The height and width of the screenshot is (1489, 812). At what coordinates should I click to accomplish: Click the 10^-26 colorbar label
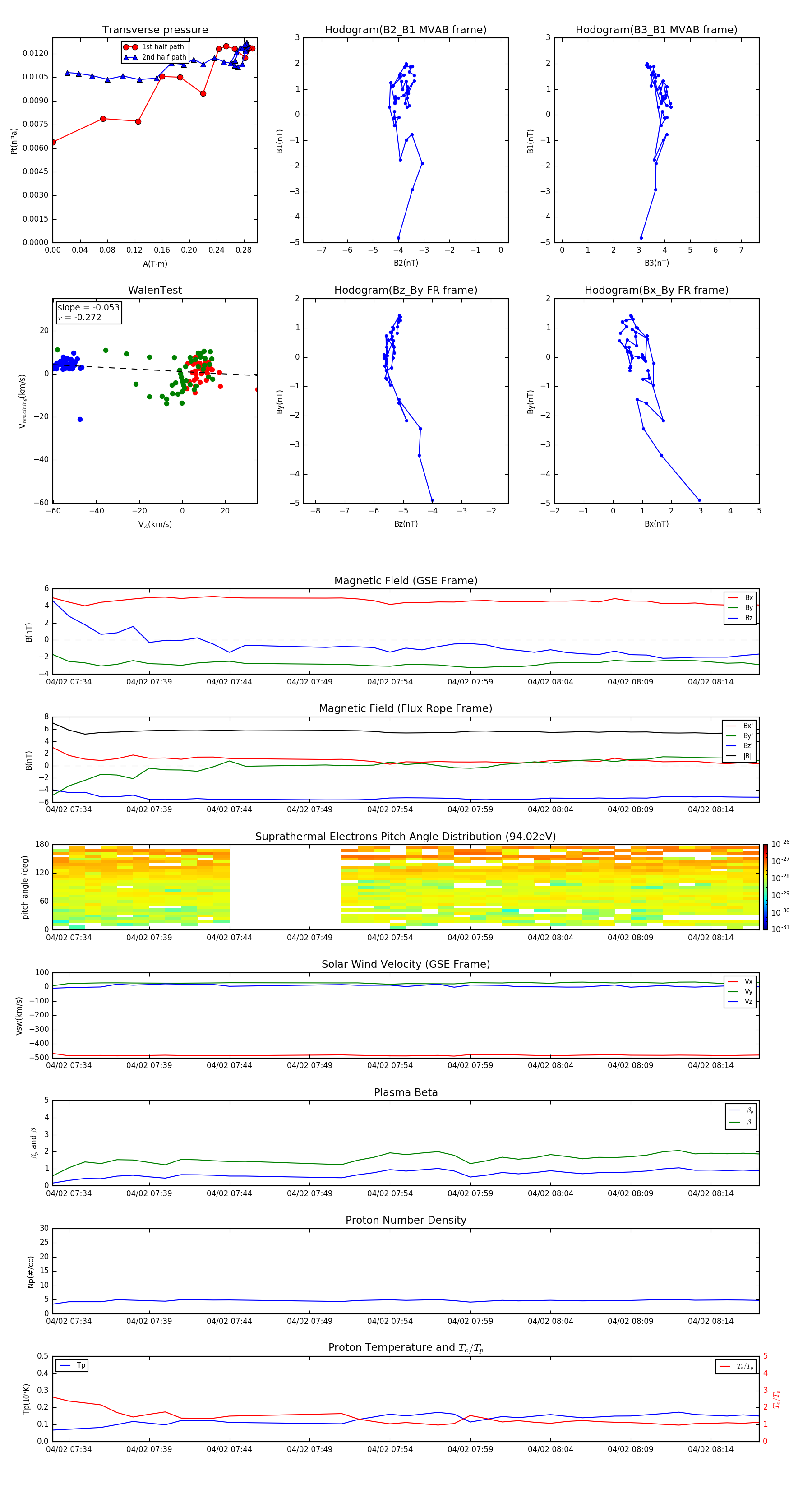coord(780,844)
